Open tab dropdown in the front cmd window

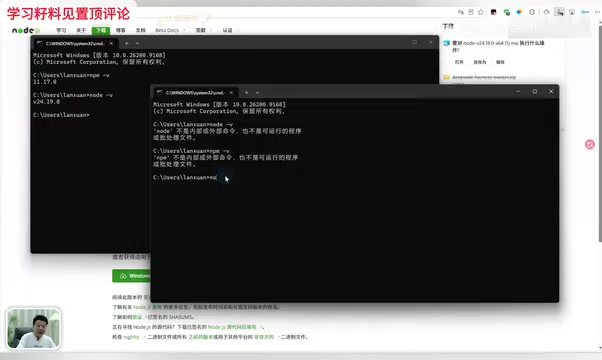coord(257,92)
